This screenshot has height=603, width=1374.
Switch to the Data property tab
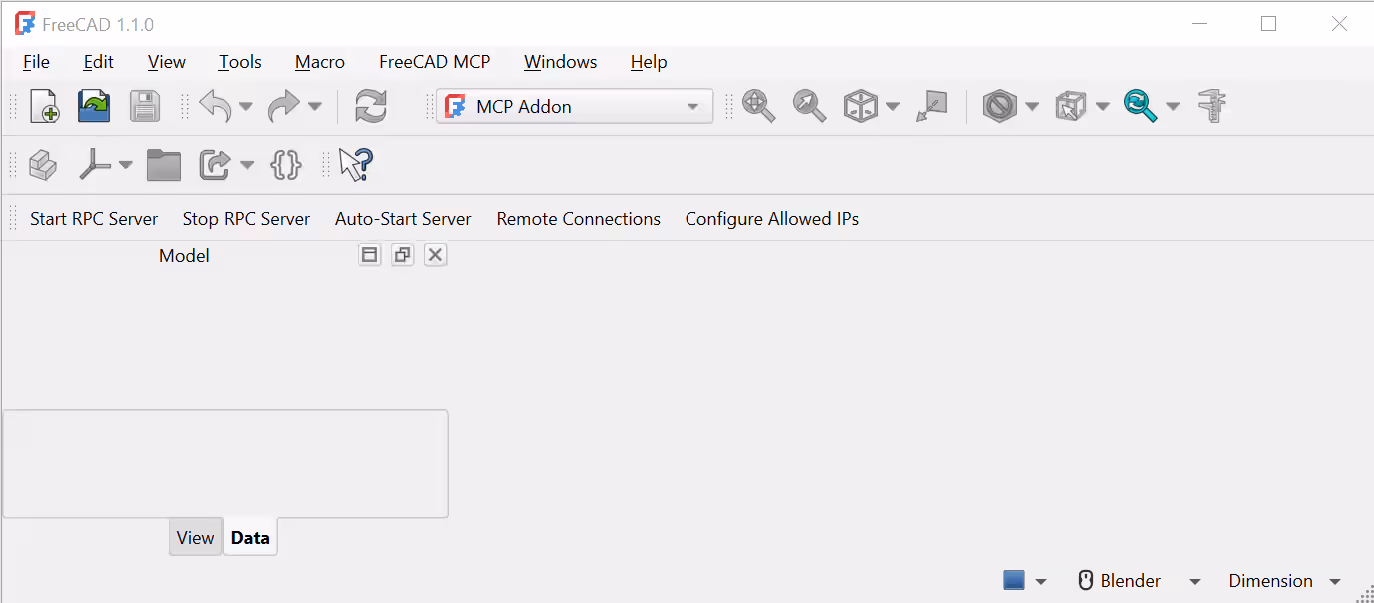[x=250, y=537]
